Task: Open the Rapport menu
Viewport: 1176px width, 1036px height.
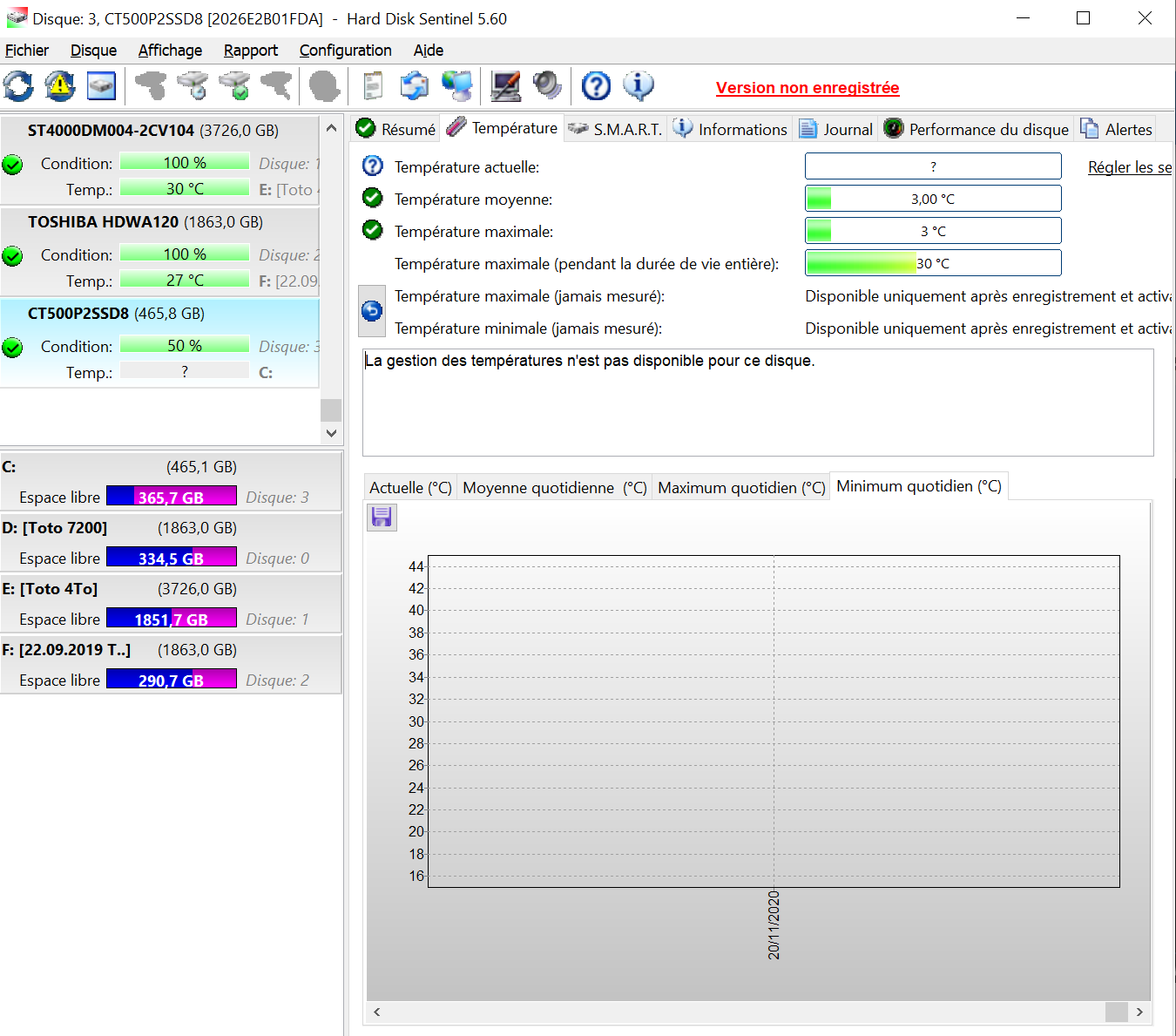Action: pyautogui.click(x=250, y=51)
